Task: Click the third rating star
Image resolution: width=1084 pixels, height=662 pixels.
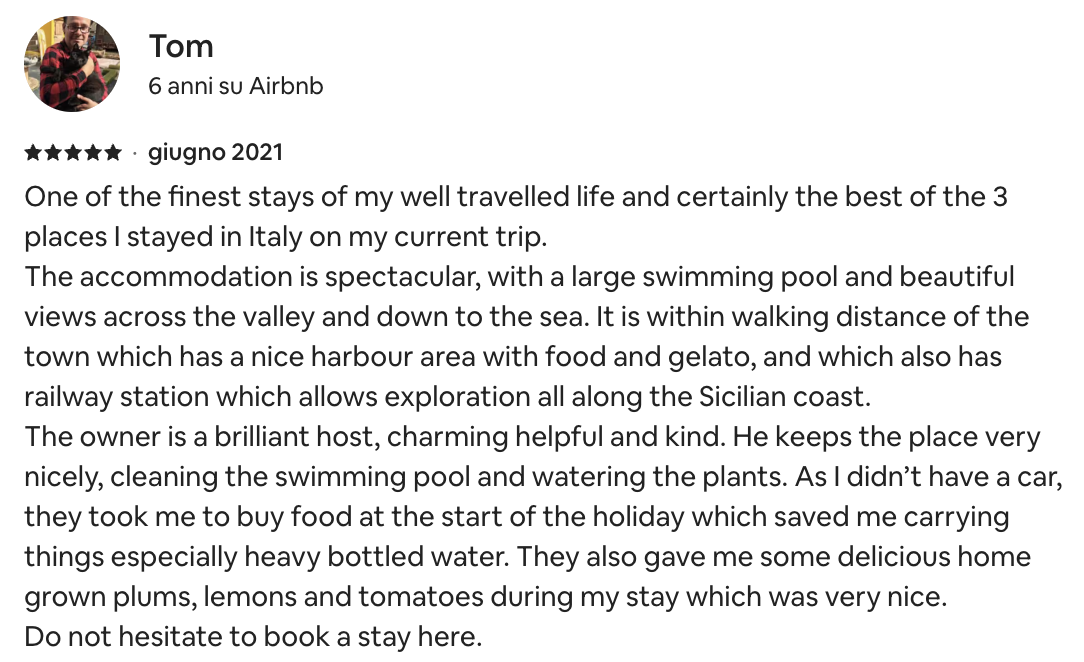Action: [x=73, y=152]
